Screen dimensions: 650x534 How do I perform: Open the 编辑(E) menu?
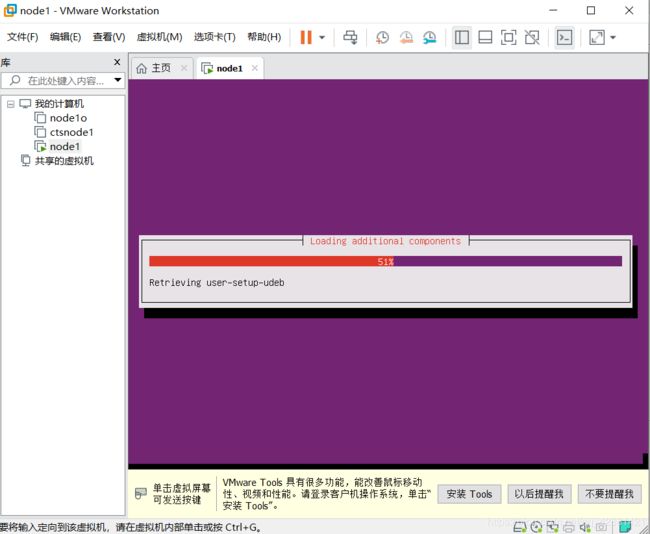tap(65, 37)
